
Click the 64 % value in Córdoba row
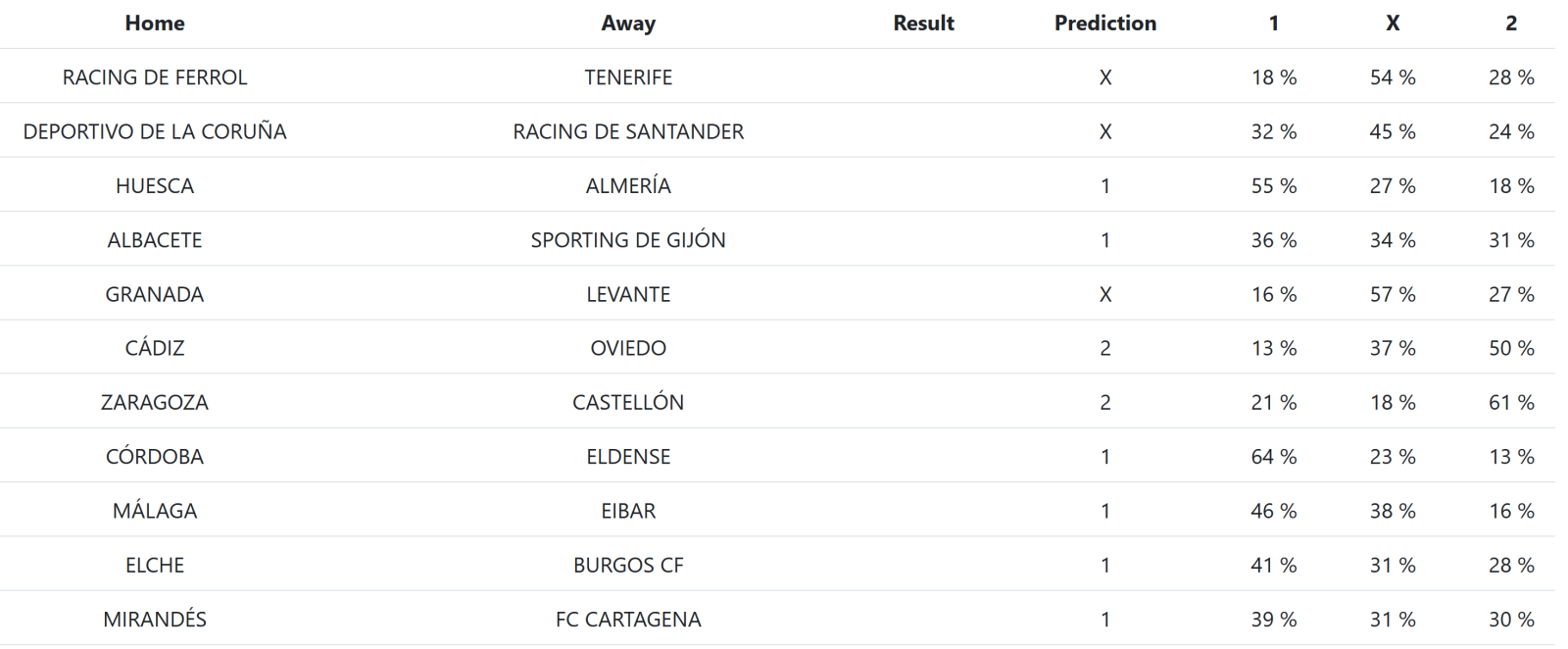tap(1273, 457)
